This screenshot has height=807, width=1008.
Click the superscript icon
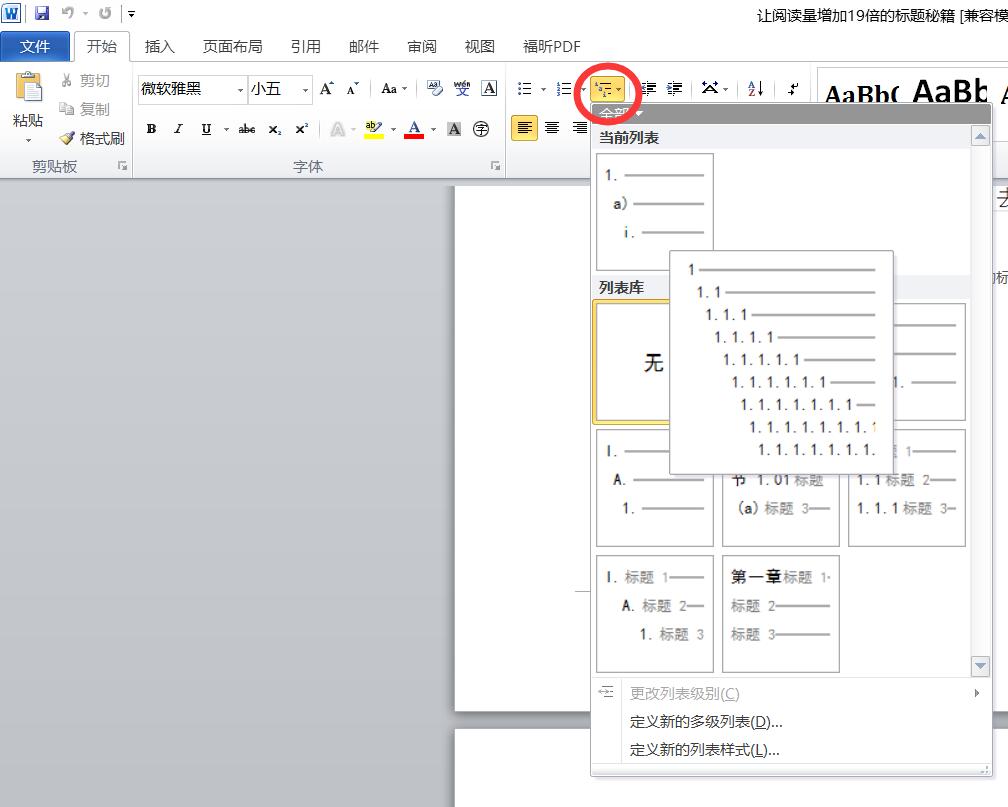pos(301,129)
